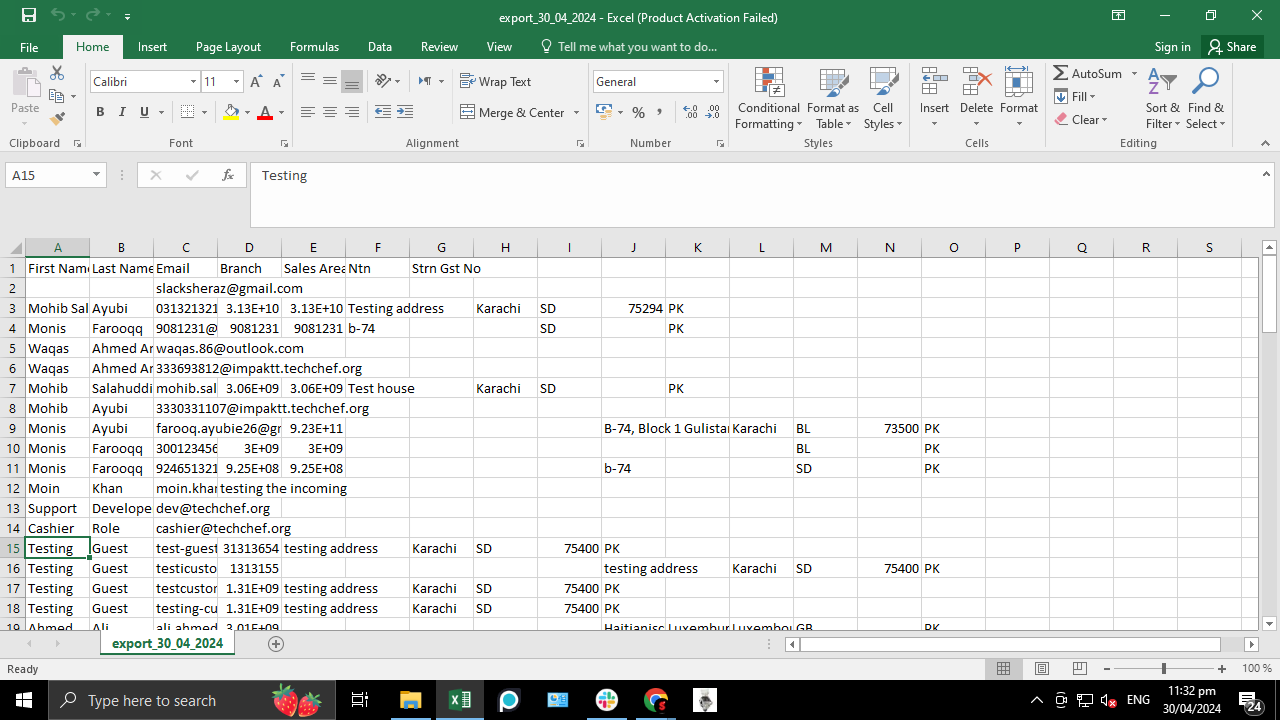This screenshot has height=720, width=1280.
Task: Open Conditional Formatting menu
Action: [768, 98]
